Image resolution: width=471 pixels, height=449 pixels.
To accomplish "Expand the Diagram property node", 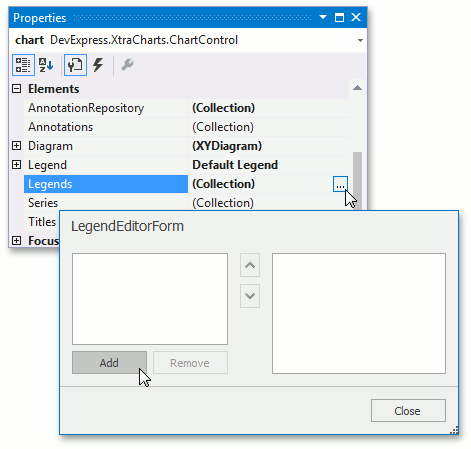I will (16, 146).
